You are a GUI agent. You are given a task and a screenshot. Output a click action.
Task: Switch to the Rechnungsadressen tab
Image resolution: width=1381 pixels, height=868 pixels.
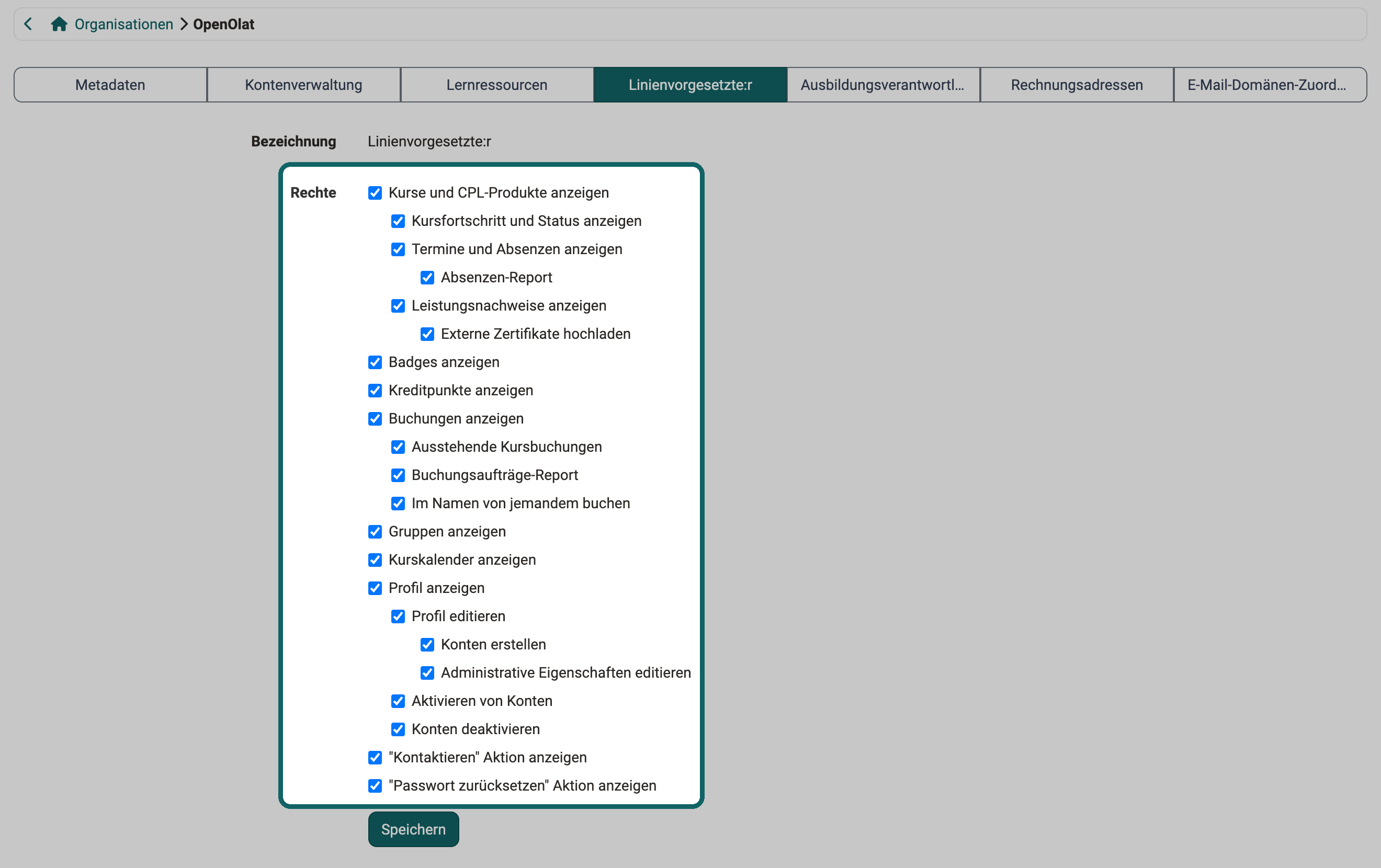point(1077,85)
